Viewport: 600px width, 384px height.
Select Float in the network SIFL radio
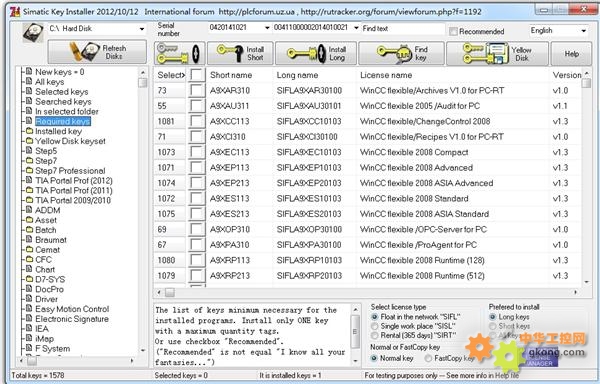coord(375,317)
